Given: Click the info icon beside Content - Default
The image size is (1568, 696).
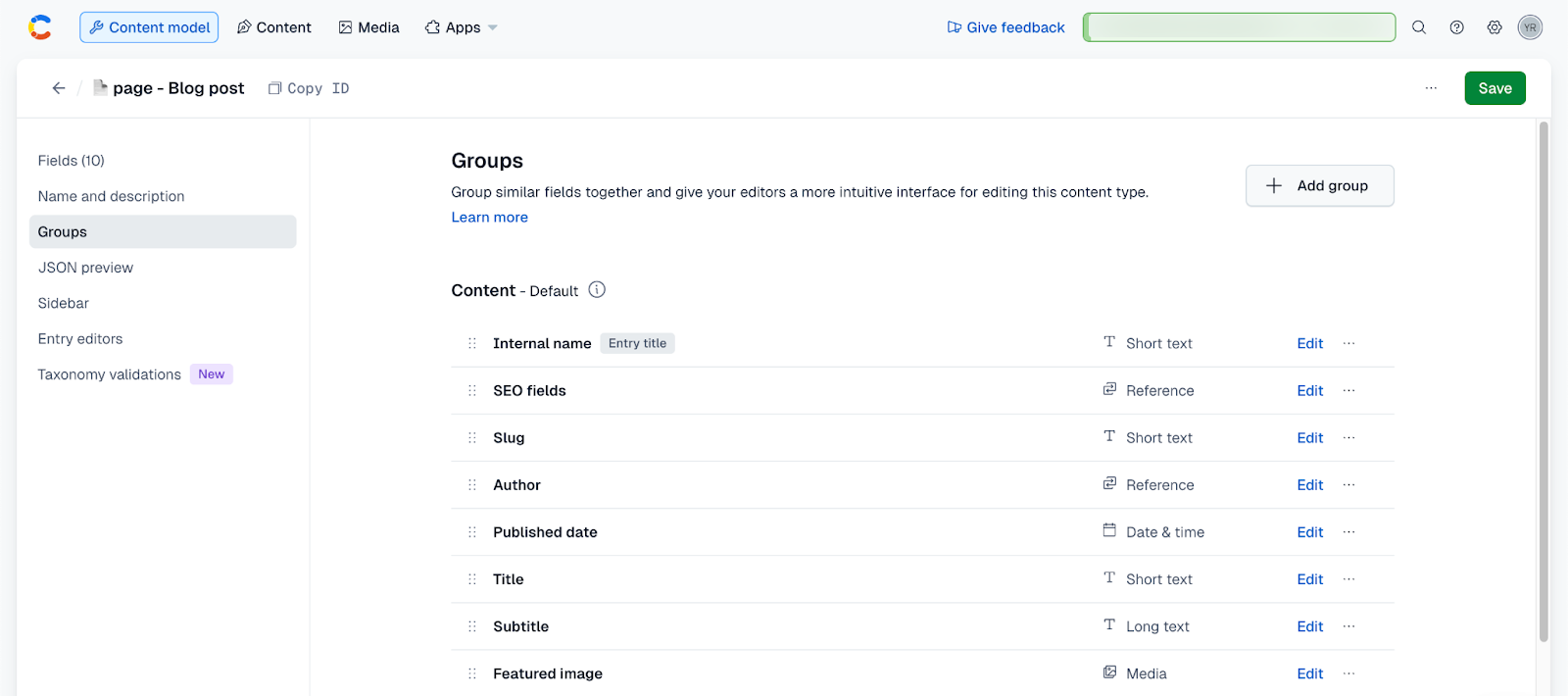Looking at the screenshot, I should click(597, 290).
